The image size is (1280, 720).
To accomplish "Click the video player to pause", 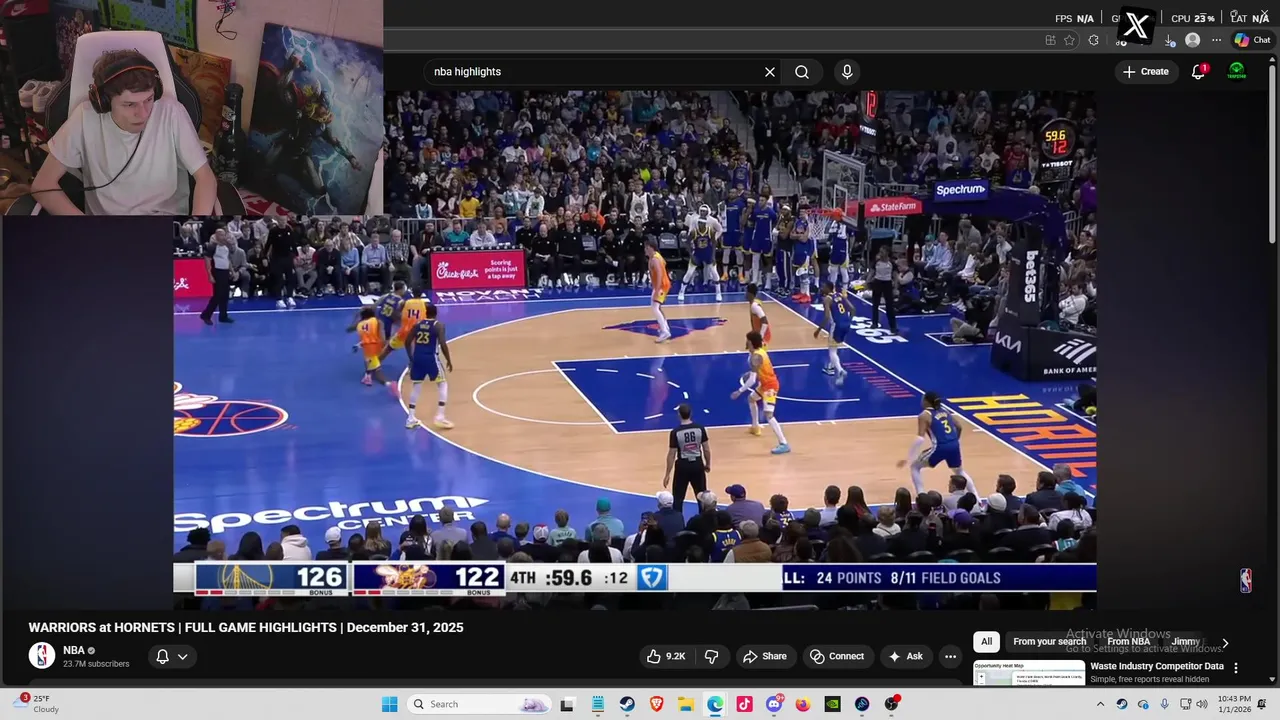I will pos(635,350).
